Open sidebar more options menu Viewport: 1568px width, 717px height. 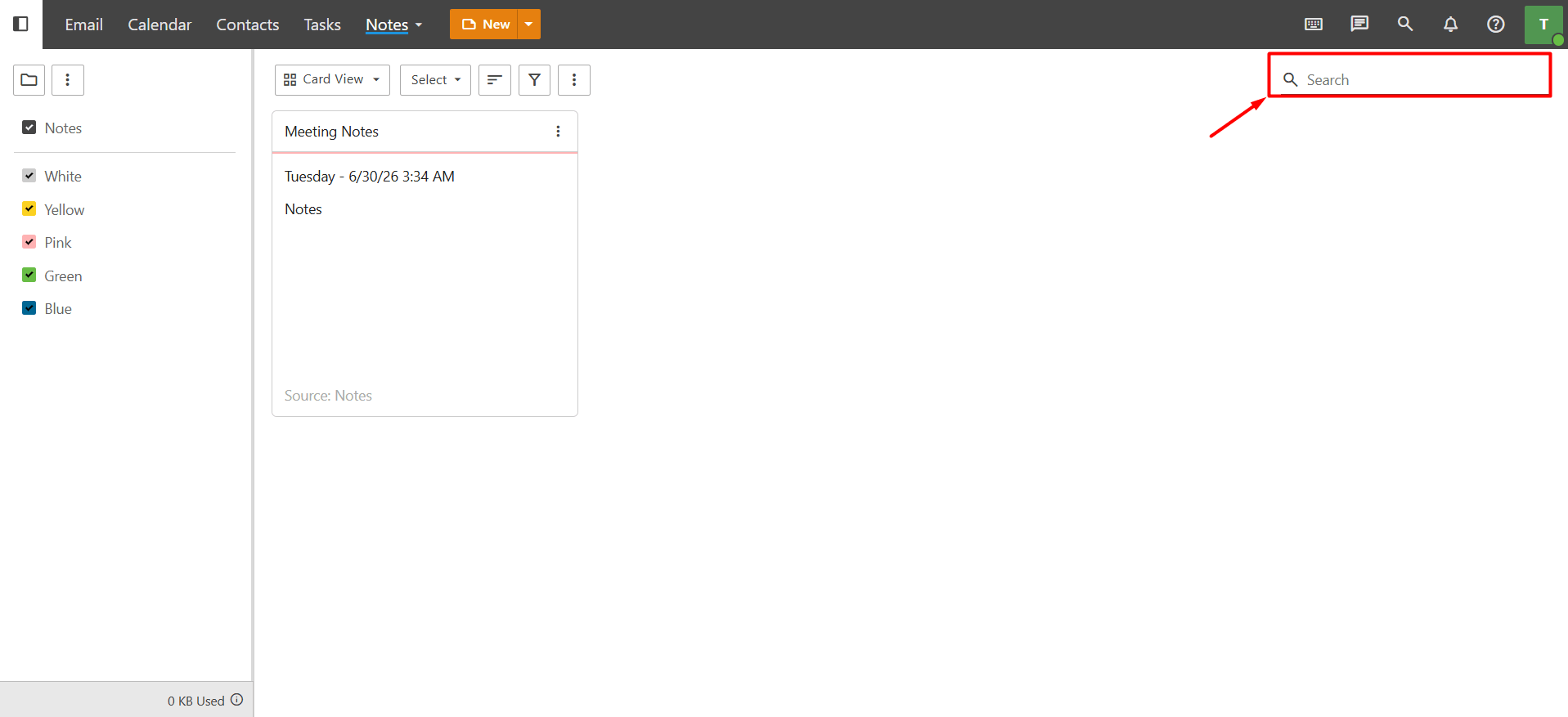[x=68, y=80]
